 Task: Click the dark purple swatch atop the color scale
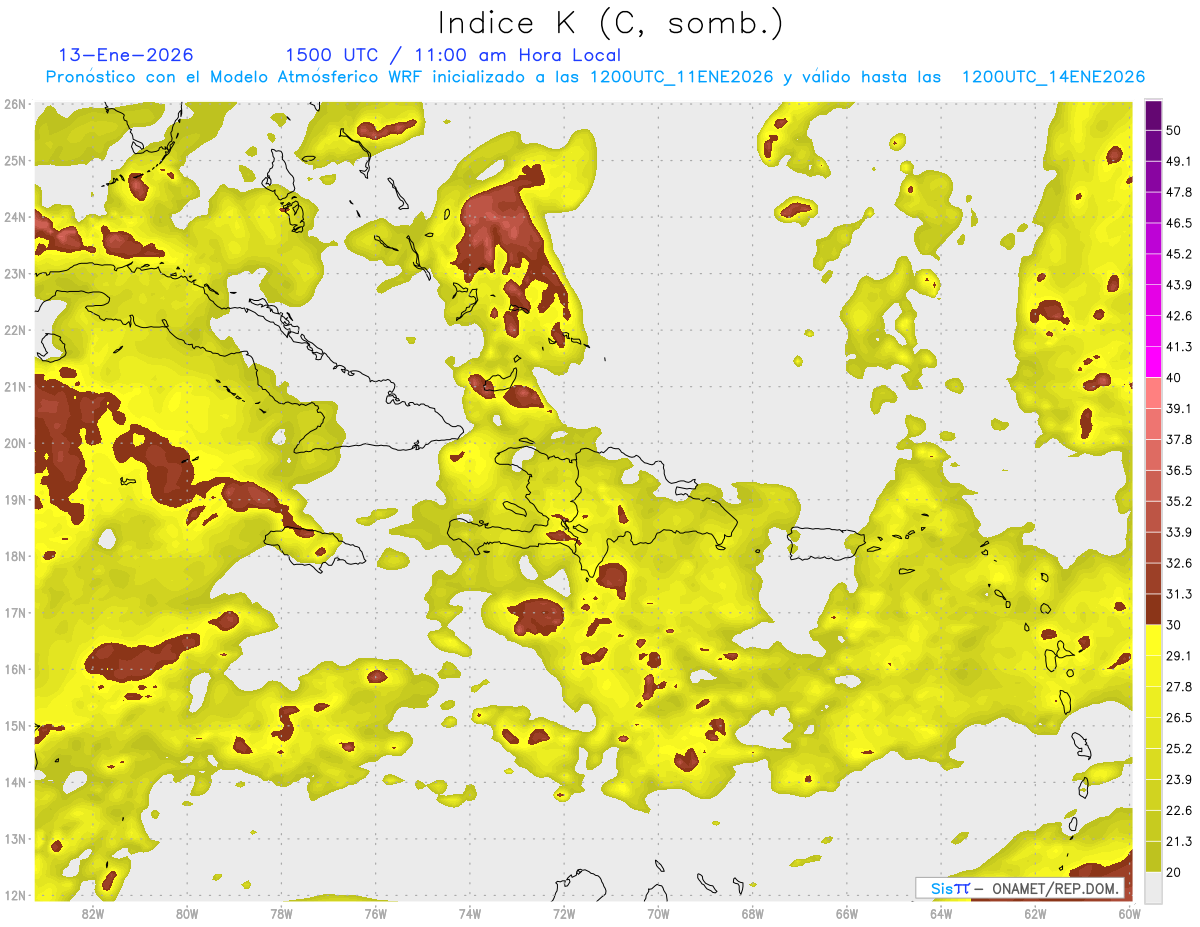(1153, 116)
